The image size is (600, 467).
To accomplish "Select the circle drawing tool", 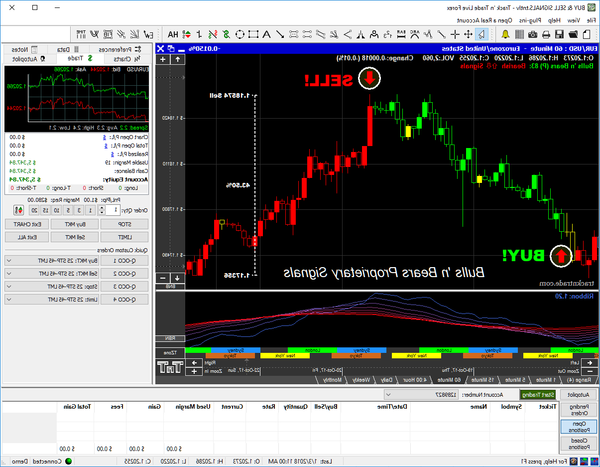I will pyautogui.click(x=240, y=35).
